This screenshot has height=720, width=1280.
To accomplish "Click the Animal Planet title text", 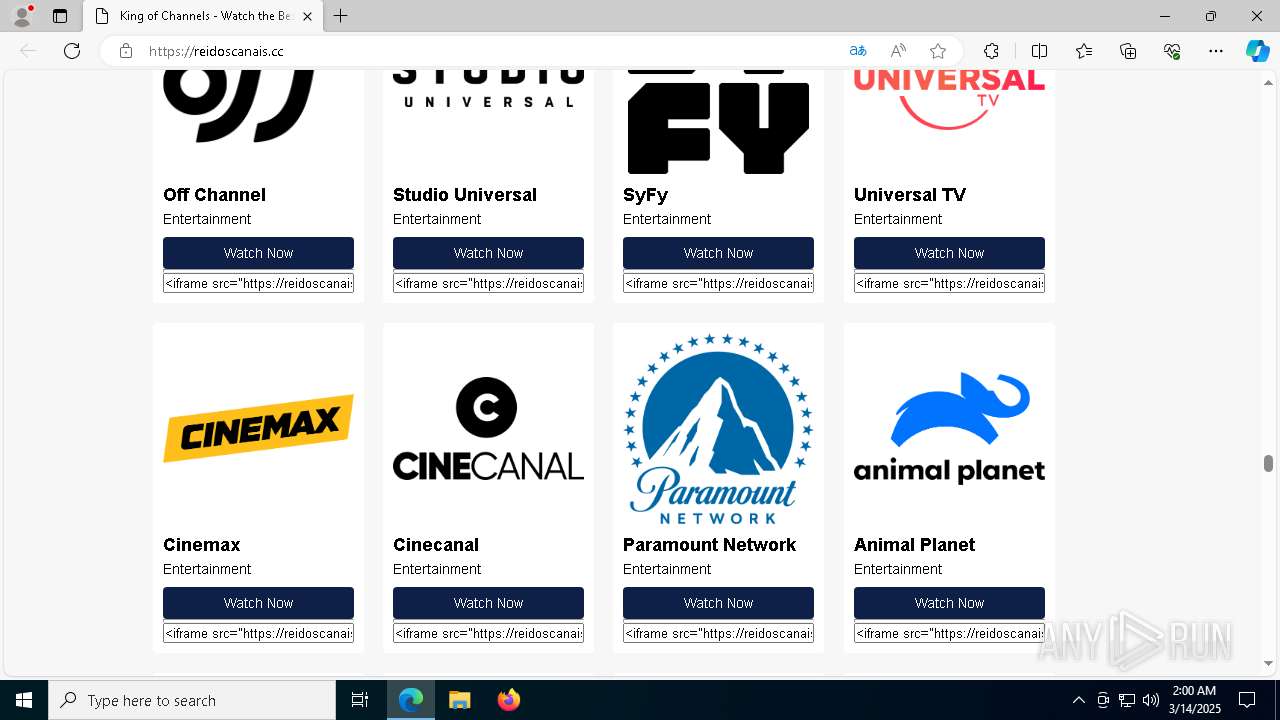I will click(914, 545).
